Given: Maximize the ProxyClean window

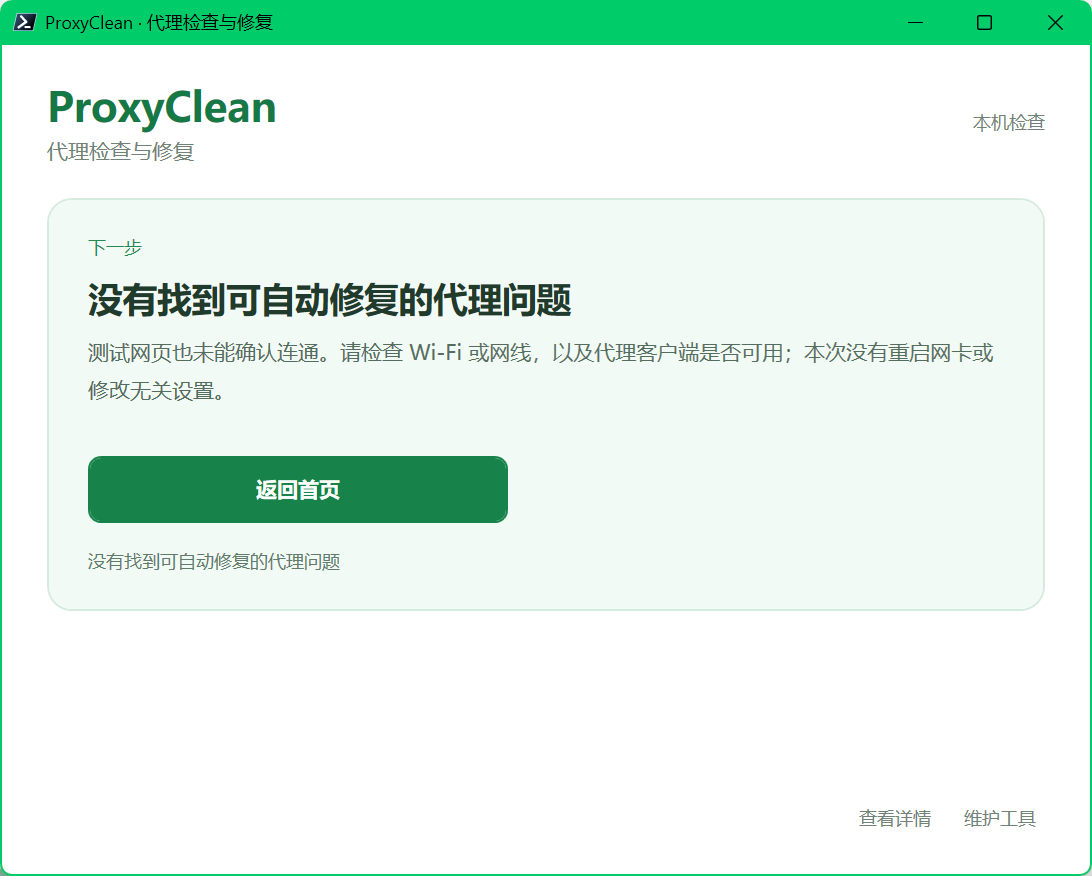Looking at the screenshot, I should [984, 22].
